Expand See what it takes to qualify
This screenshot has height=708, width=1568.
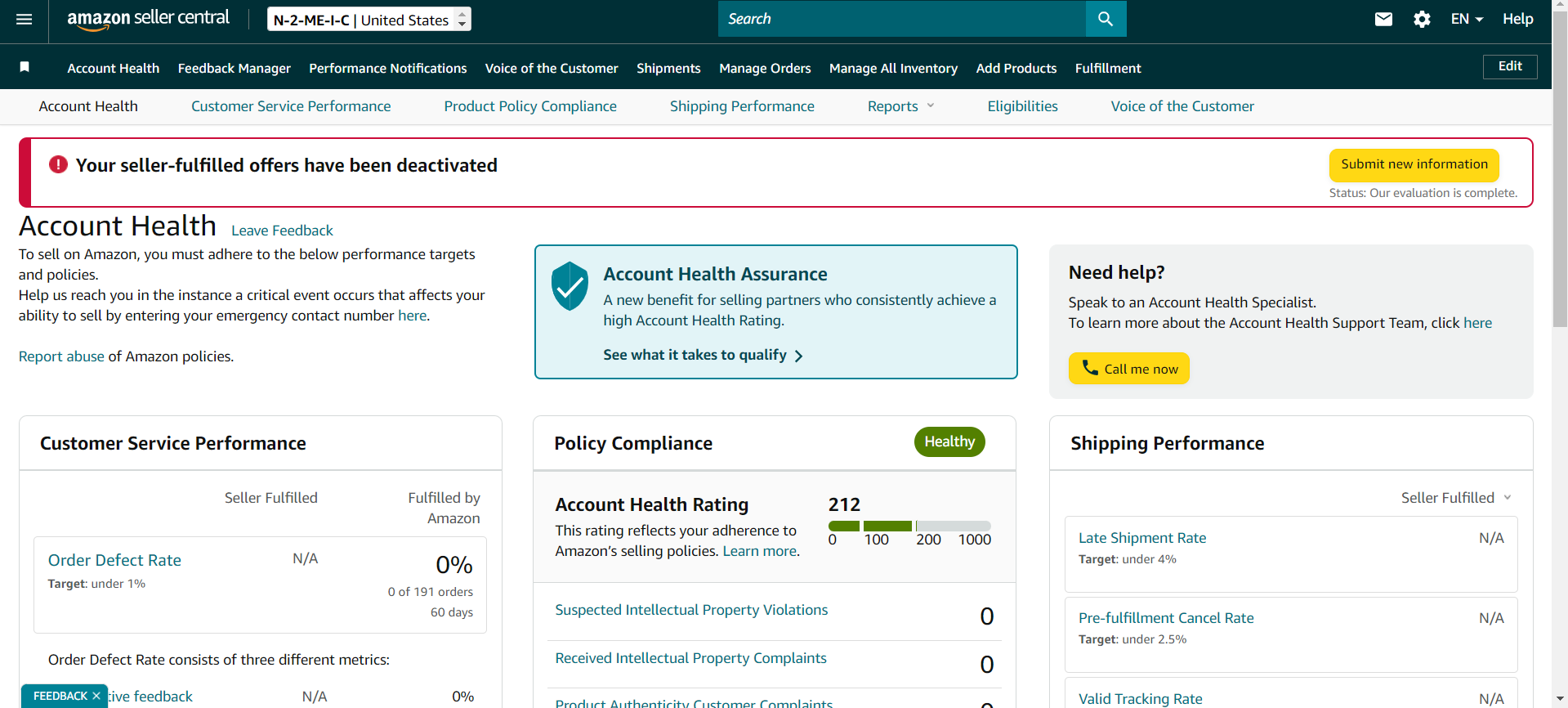pos(703,355)
